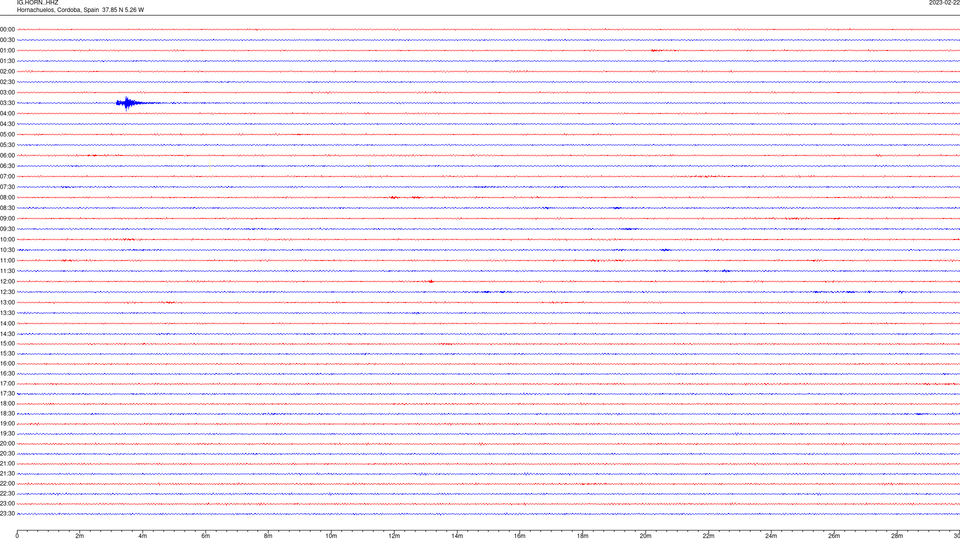
Task: Click the 09:00 time label
Action: (7, 219)
